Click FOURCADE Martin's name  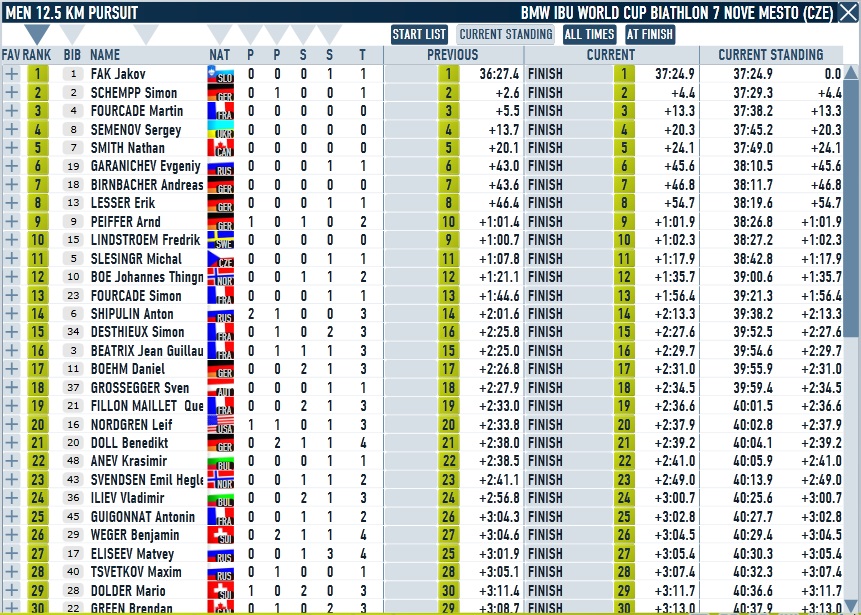(137, 111)
